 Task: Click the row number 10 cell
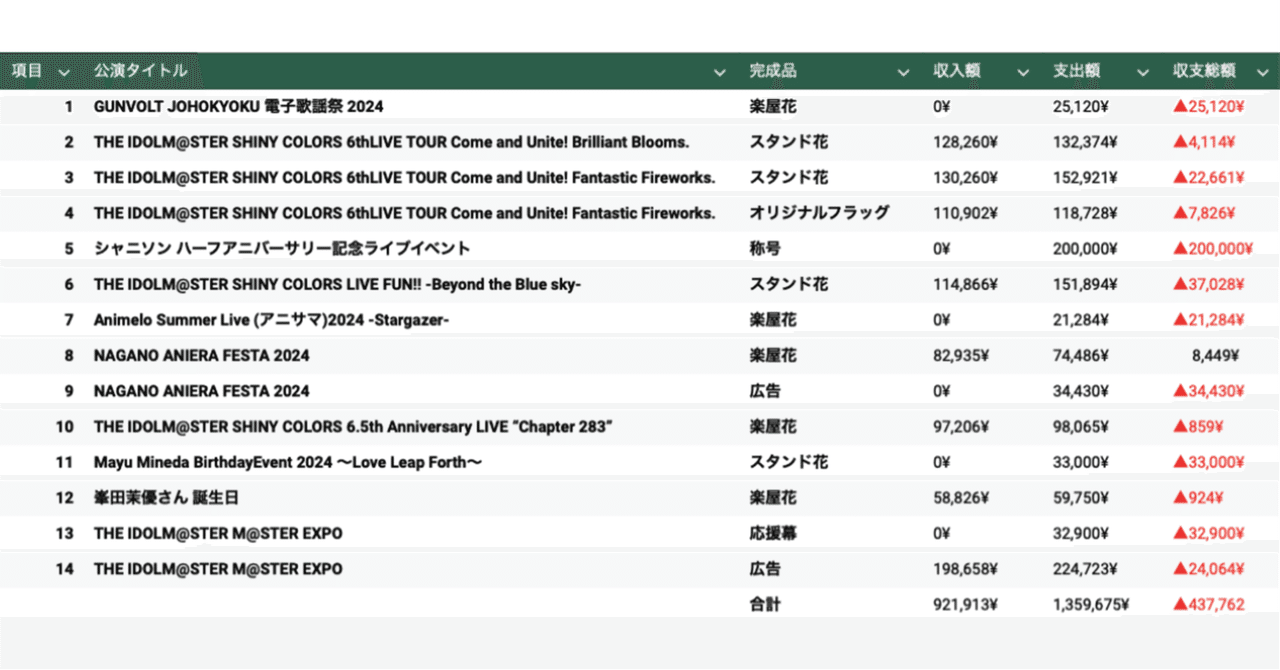coord(65,427)
